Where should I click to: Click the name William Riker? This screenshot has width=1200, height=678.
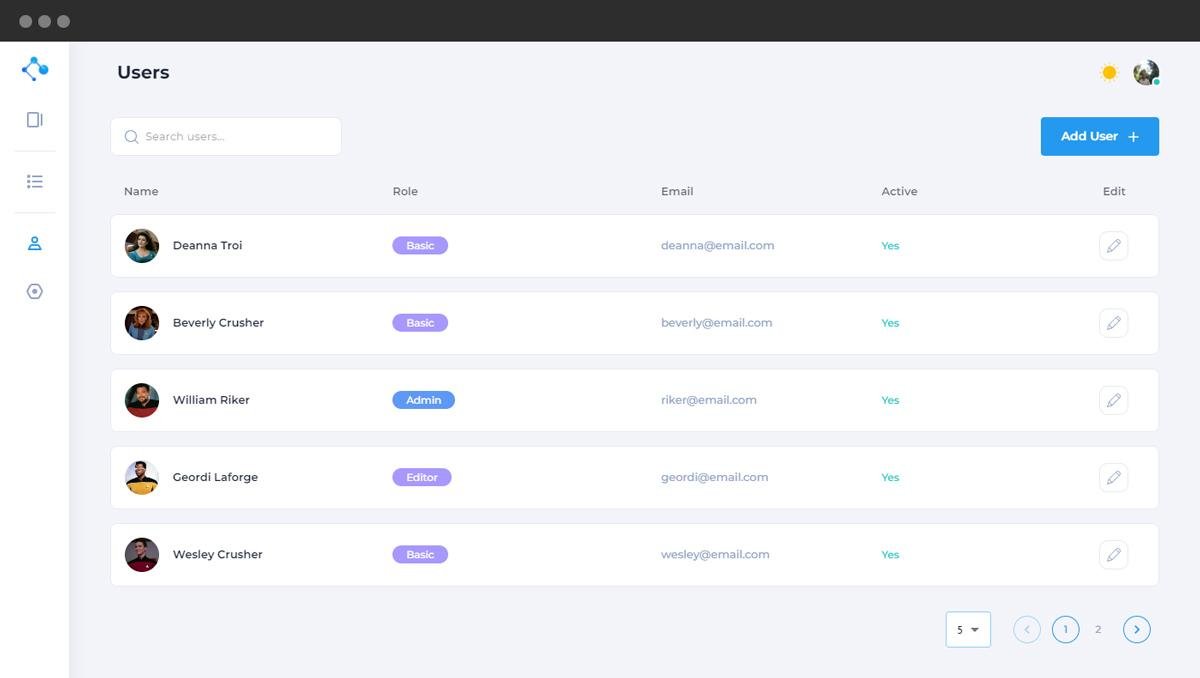coord(211,400)
